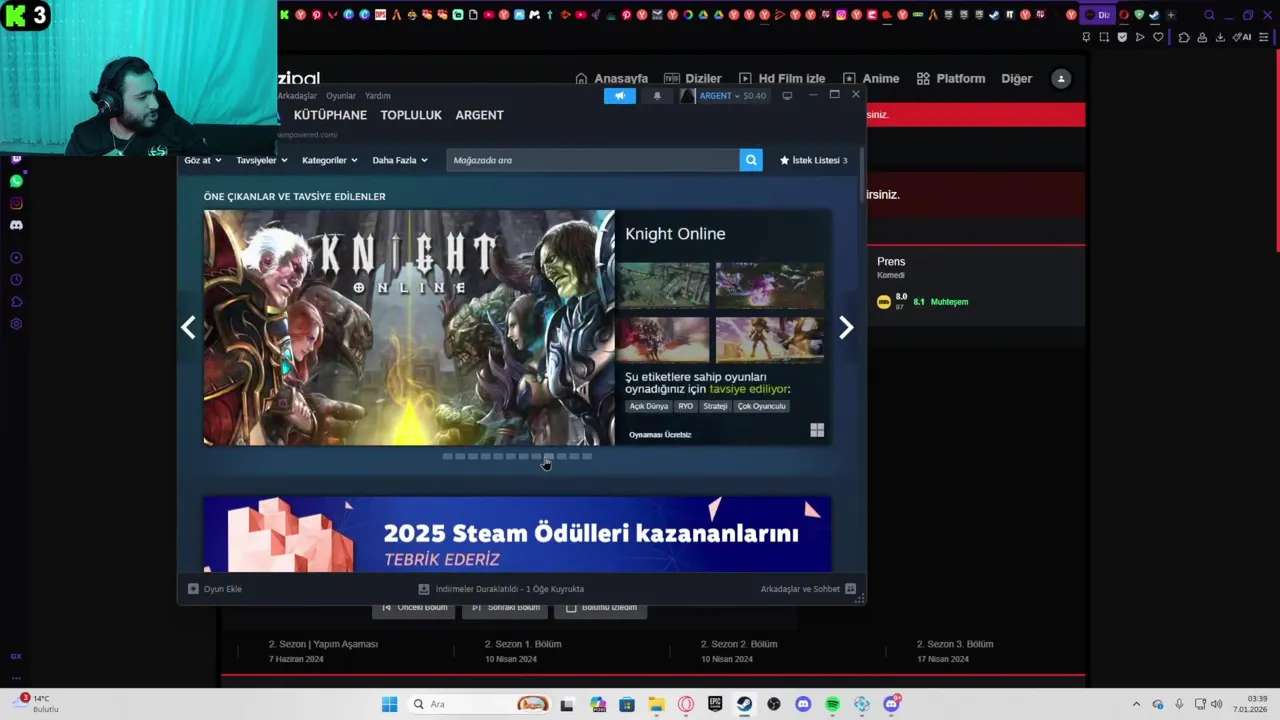This screenshot has width=1280, height=720.
Task: Open the KÜTÜPHANE tab in Steam
Action: click(x=330, y=115)
